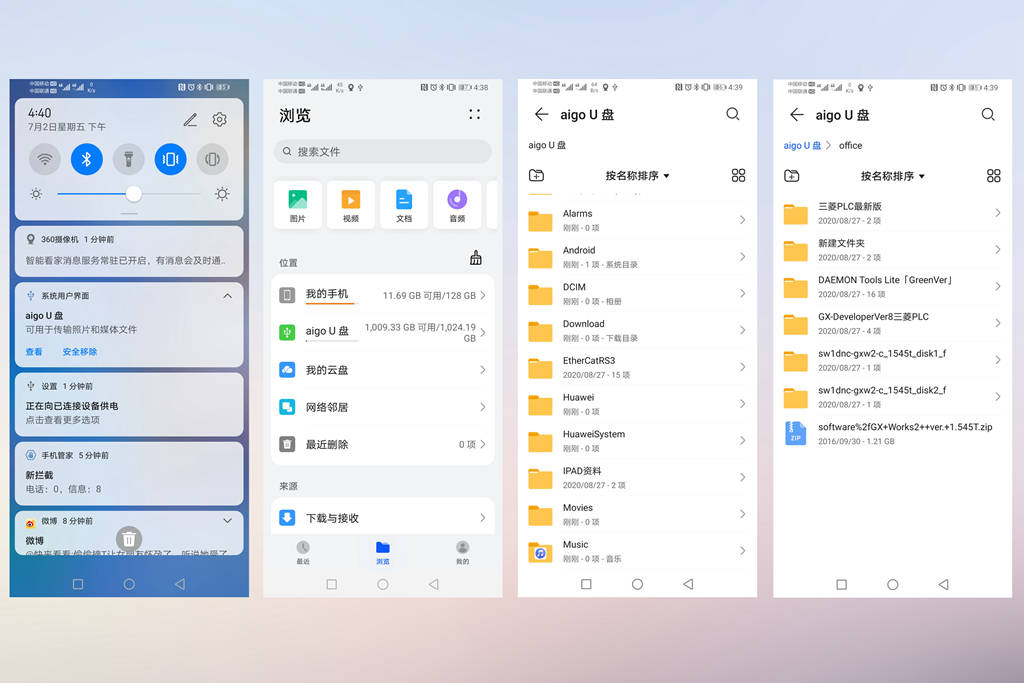Click the 搜索文件 search field
Image resolution: width=1024 pixels, height=683 pixels.
pos(383,152)
